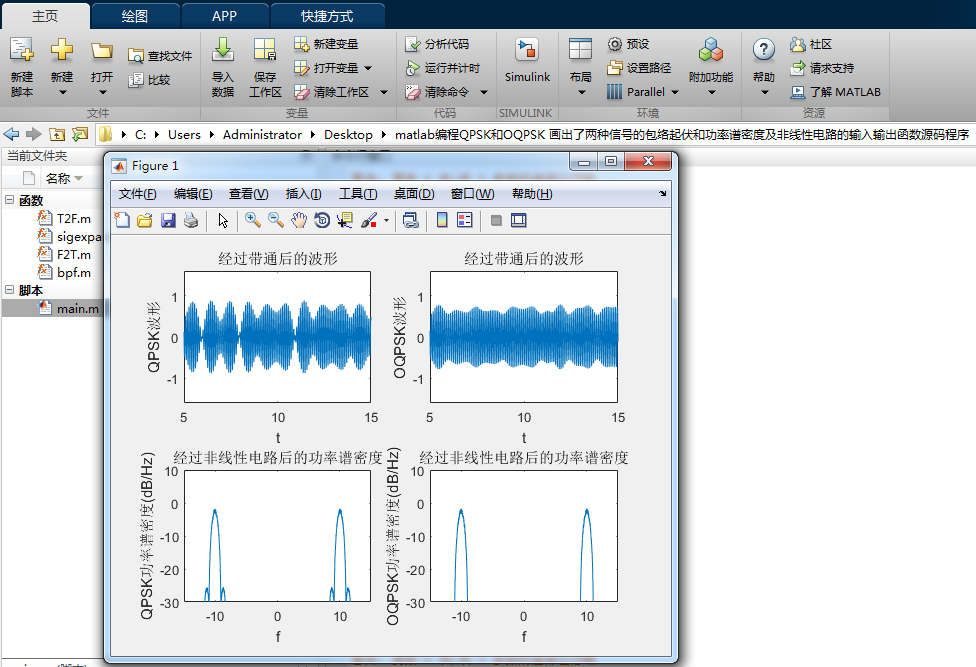Viewport: 976px width, 667px height.
Task: Click Link Plot icon in Figure toolbar
Action: pyautogui.click(x=410, y=220)
